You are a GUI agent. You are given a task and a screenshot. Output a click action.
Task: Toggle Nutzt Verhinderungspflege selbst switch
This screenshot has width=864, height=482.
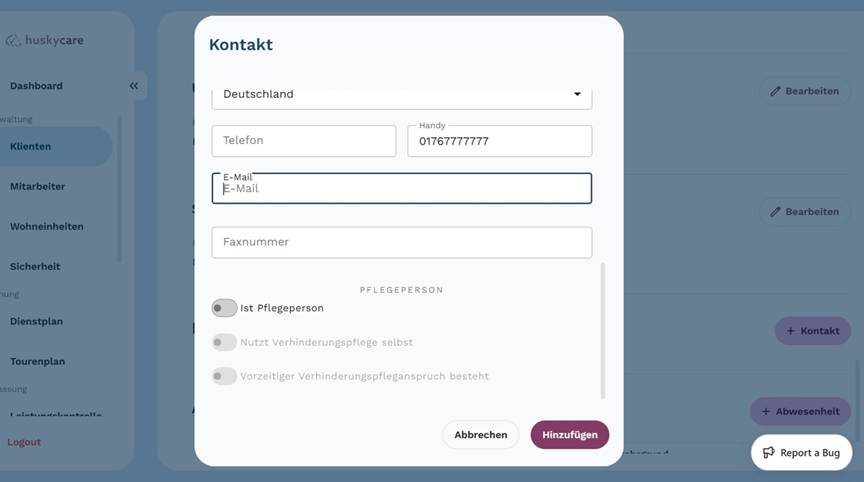tap(224, 342)
